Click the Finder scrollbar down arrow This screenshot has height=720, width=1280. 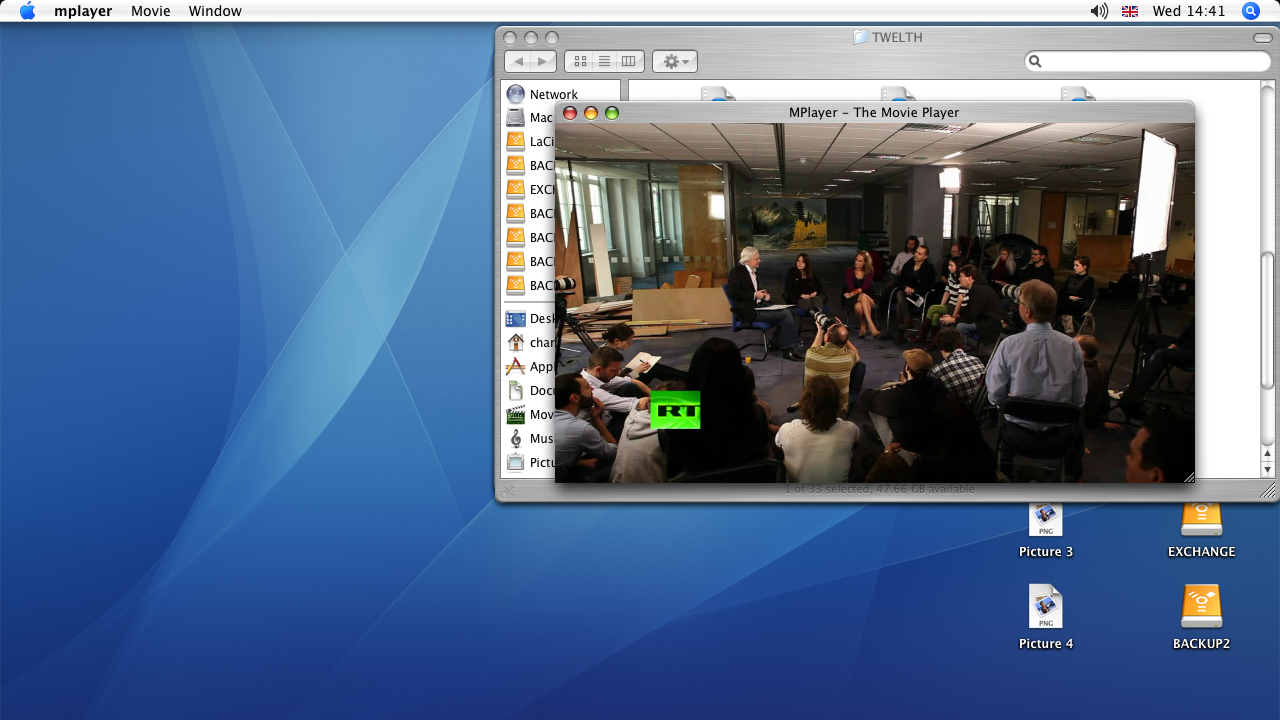[1268, 469]
